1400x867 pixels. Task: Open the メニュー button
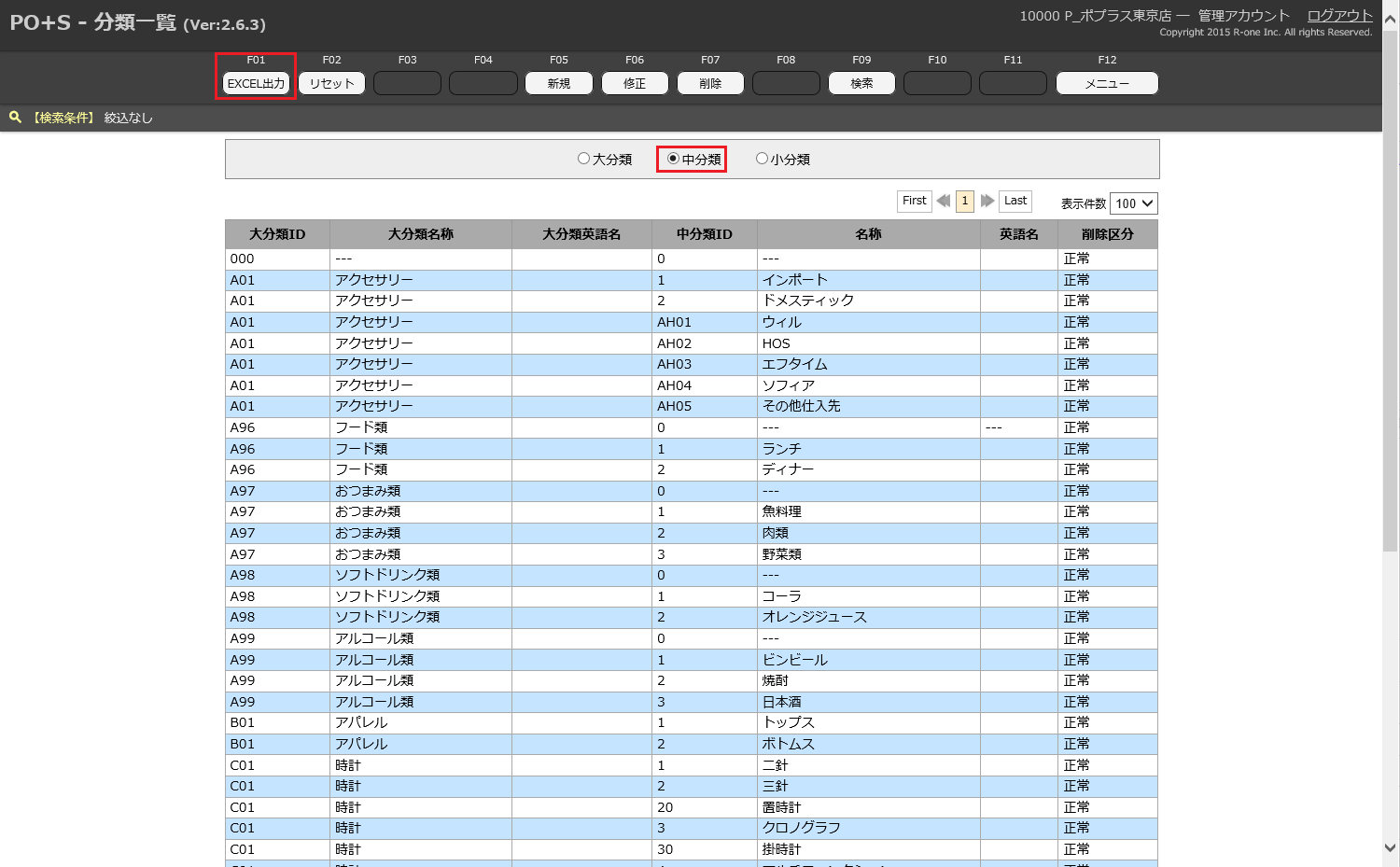[x=1107, y=83]
